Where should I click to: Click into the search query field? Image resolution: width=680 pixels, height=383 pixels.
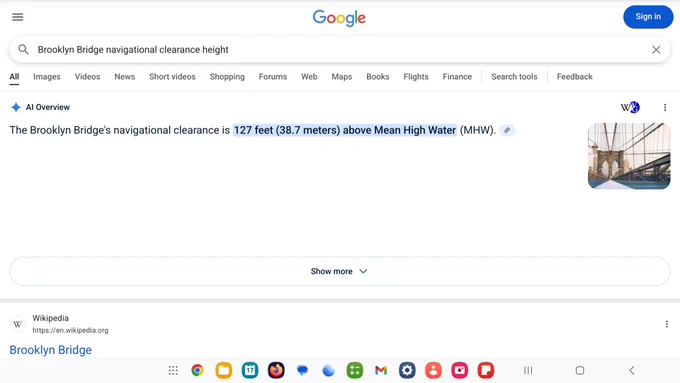click(340, 49)
